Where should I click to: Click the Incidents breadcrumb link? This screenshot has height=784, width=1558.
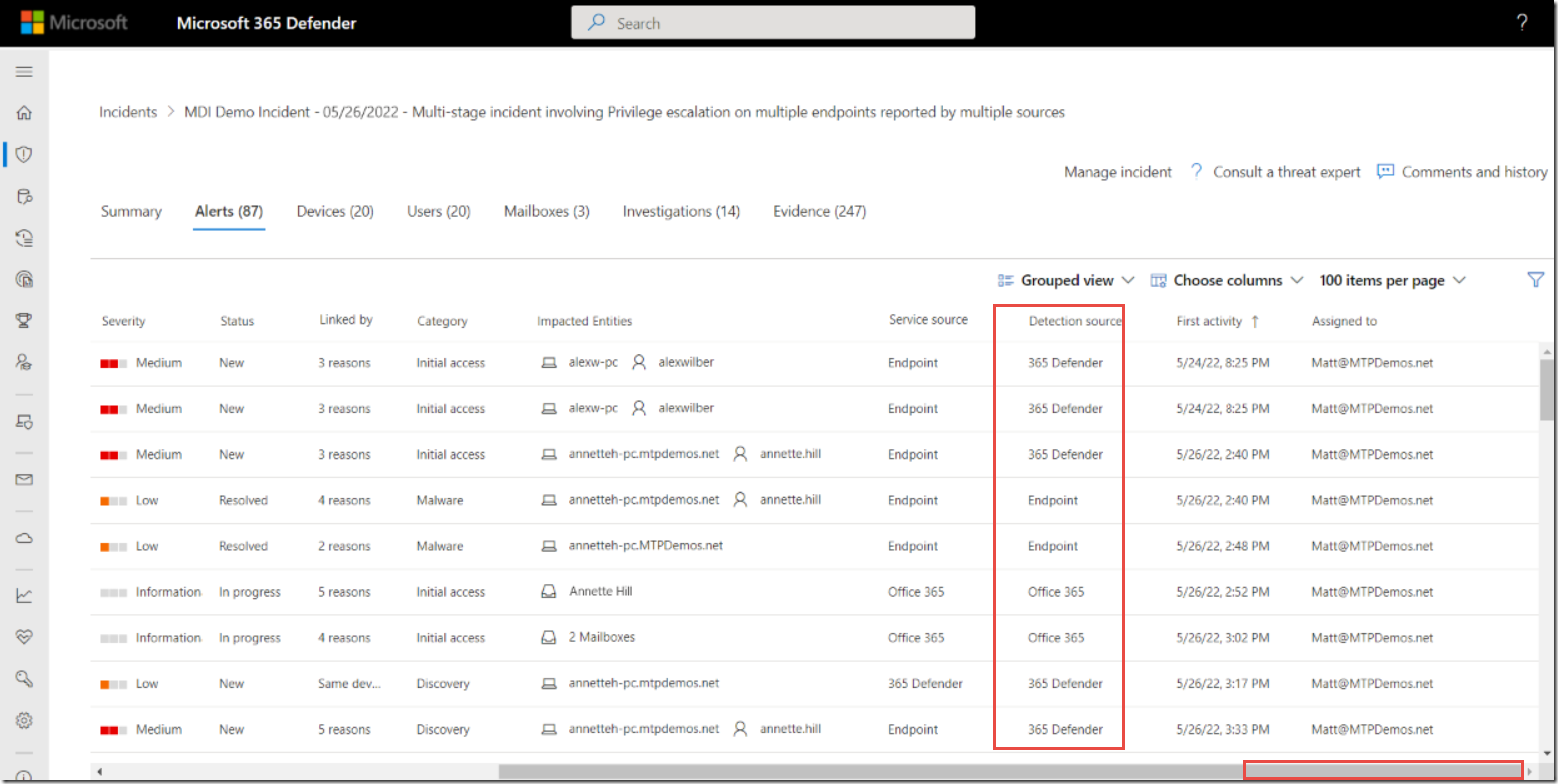tap(128, 112)
